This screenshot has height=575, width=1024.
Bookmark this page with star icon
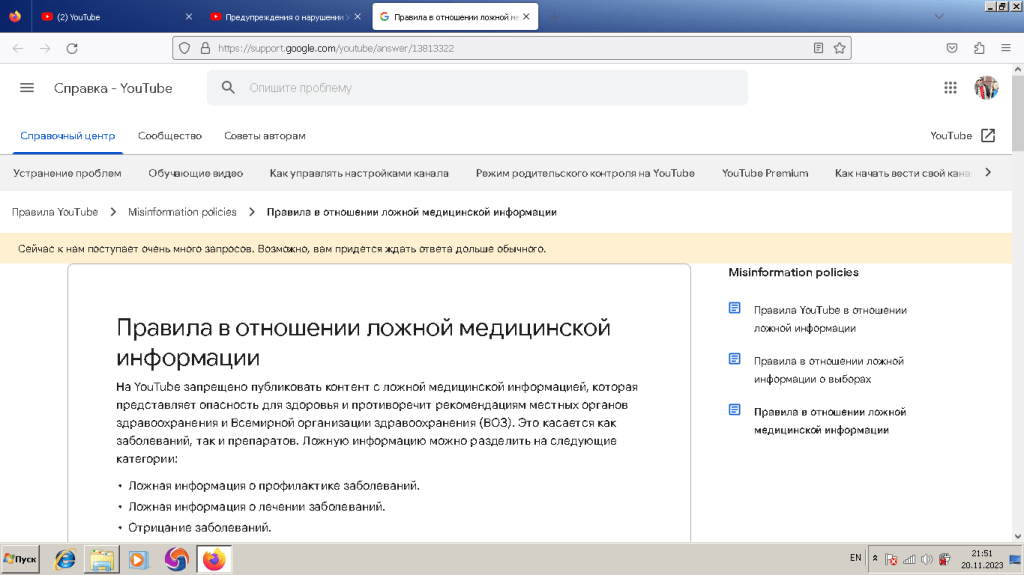click(x=840, y=47)
